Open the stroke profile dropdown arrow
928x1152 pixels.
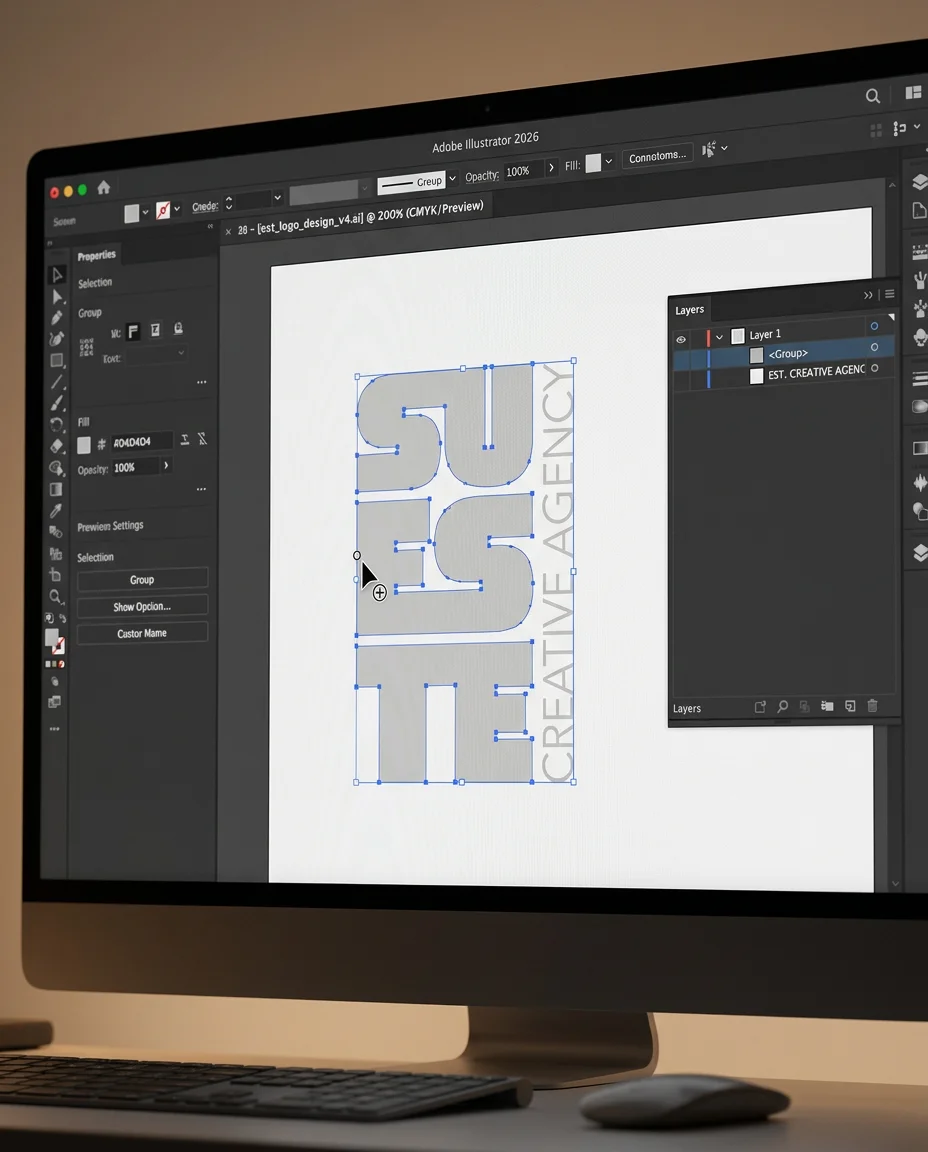(452, 178)
